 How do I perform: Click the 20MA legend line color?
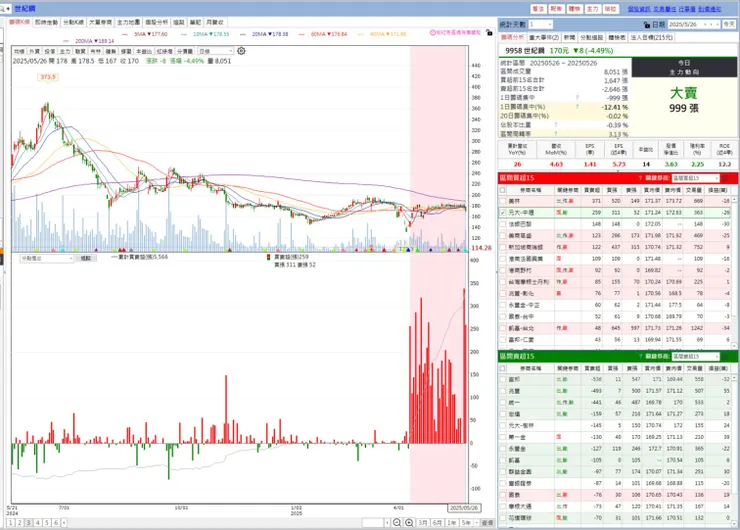[243, 34]
